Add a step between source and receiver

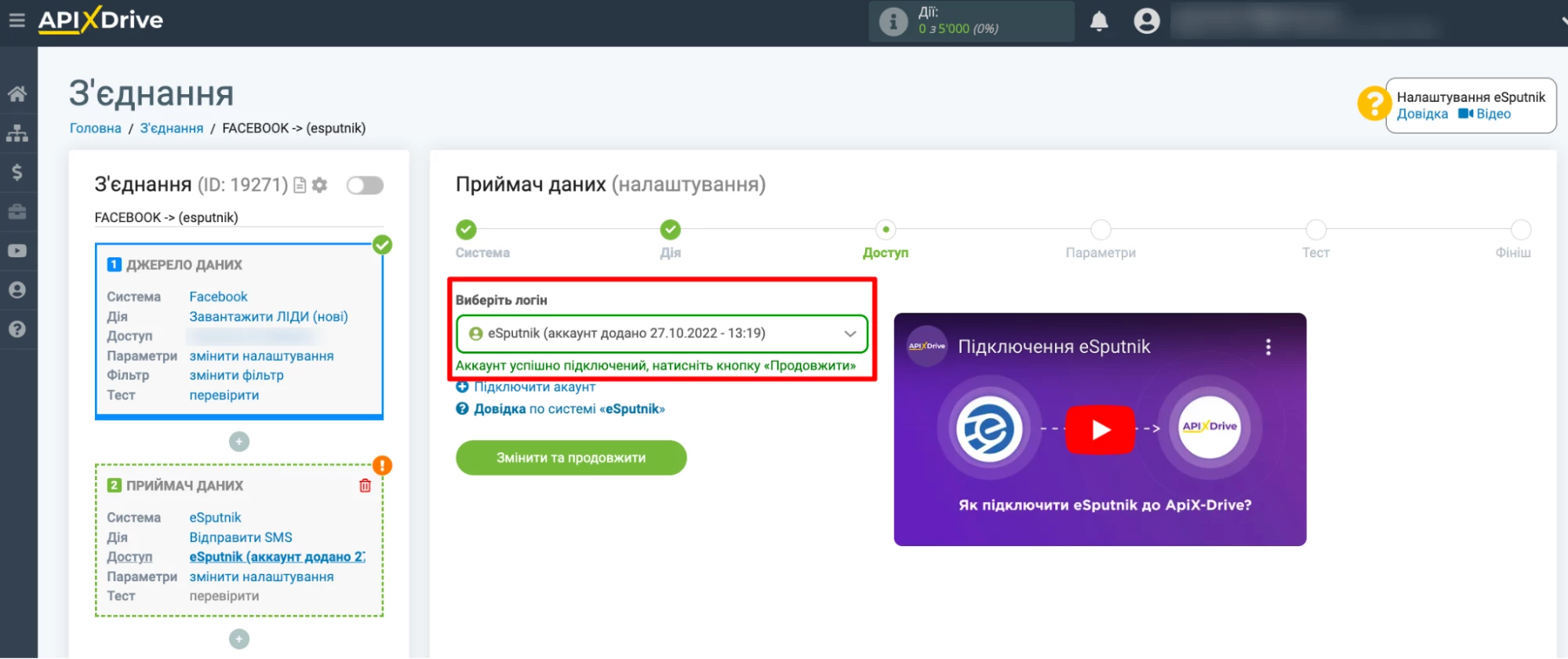pos(239,442)
